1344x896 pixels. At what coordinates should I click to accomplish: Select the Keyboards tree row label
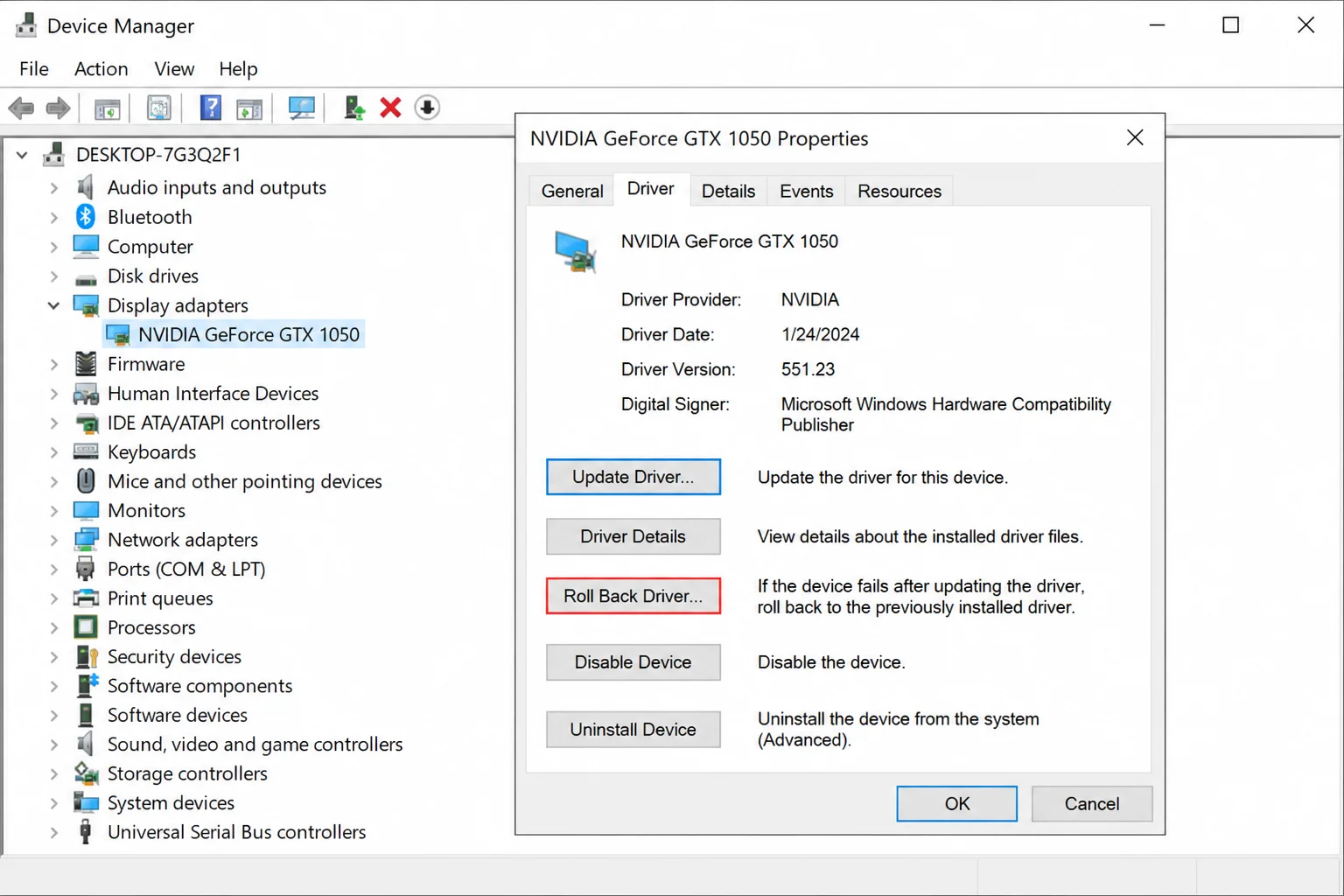pyautogui.click(x=151, y=451)
